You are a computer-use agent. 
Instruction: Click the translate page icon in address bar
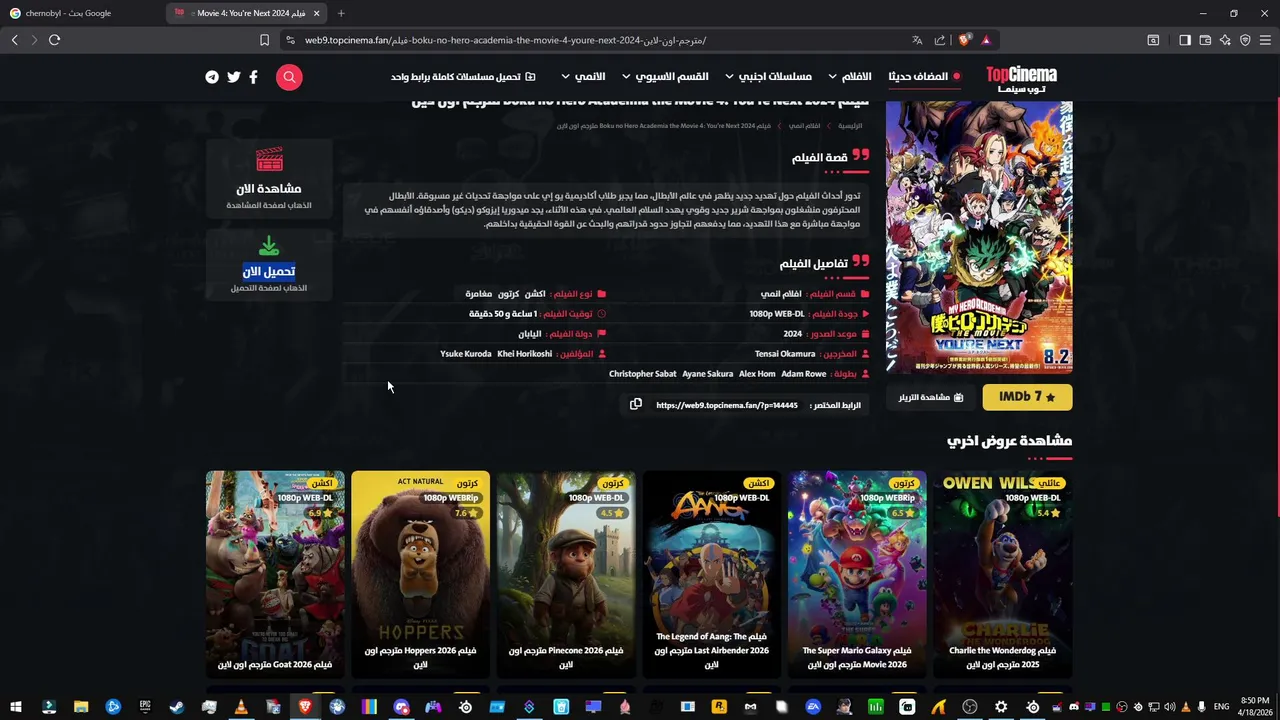[x=917, y=40]
